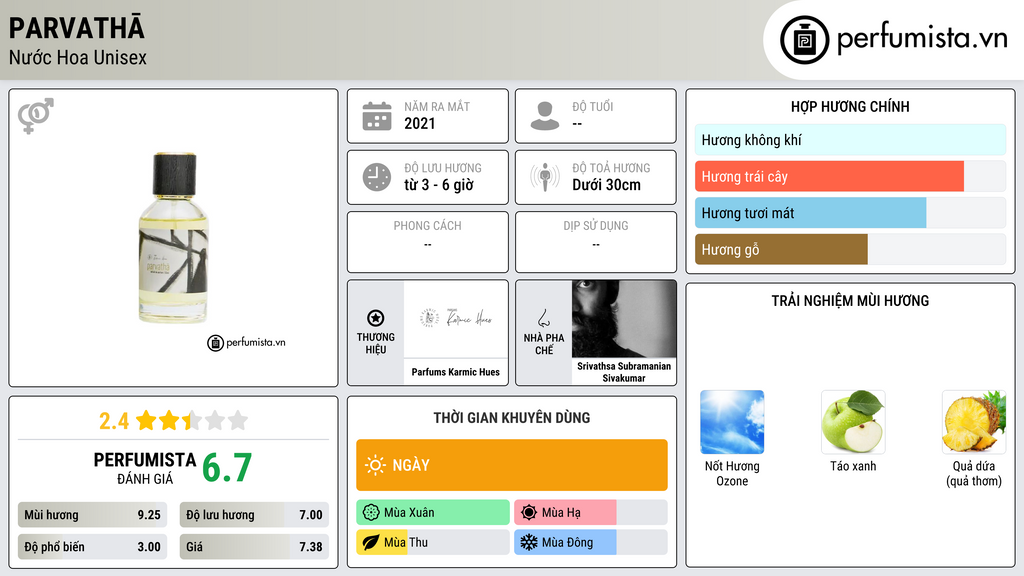This screenshot has height=576, width=1024.
Task: Click the Nốt Hương Ozone caption
Action: click(732, 473)
